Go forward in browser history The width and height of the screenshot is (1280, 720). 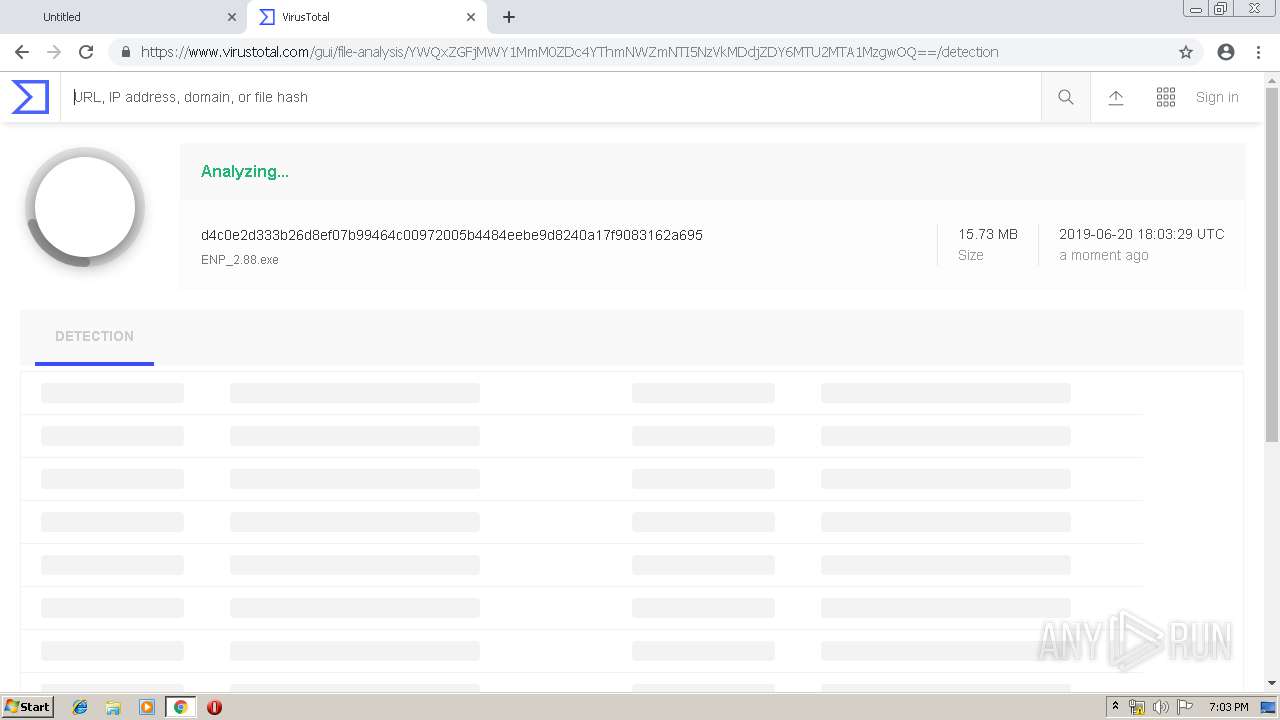54,52
